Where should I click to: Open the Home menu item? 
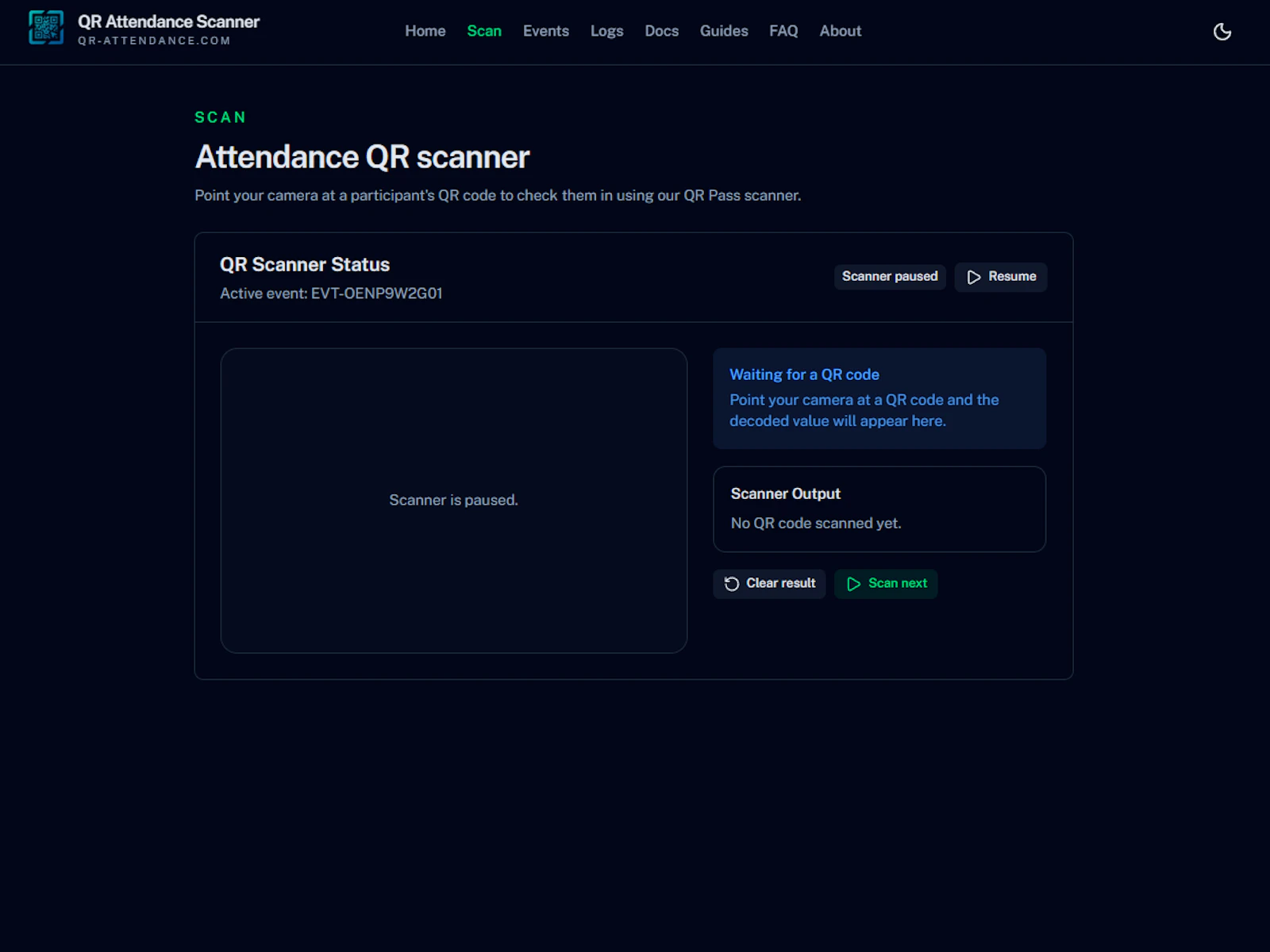click(x=425, y=31)
